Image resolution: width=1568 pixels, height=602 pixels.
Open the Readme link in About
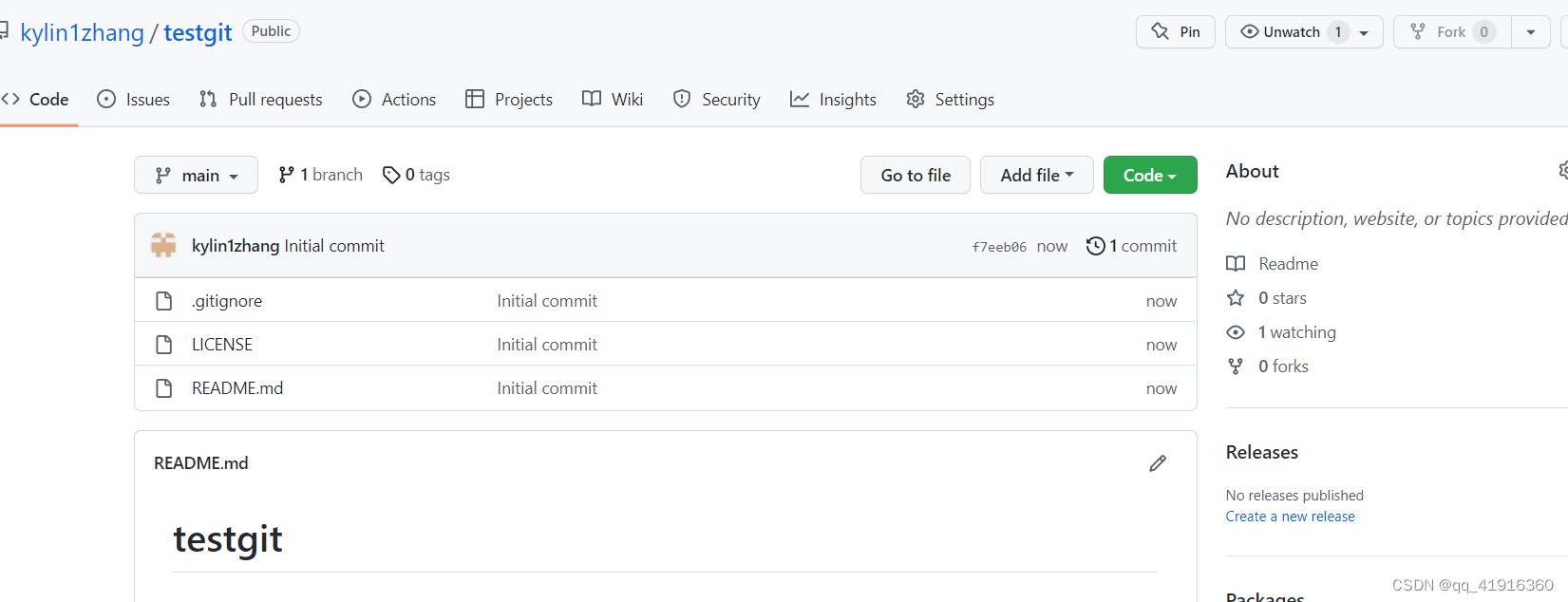tap(1288, 264)
